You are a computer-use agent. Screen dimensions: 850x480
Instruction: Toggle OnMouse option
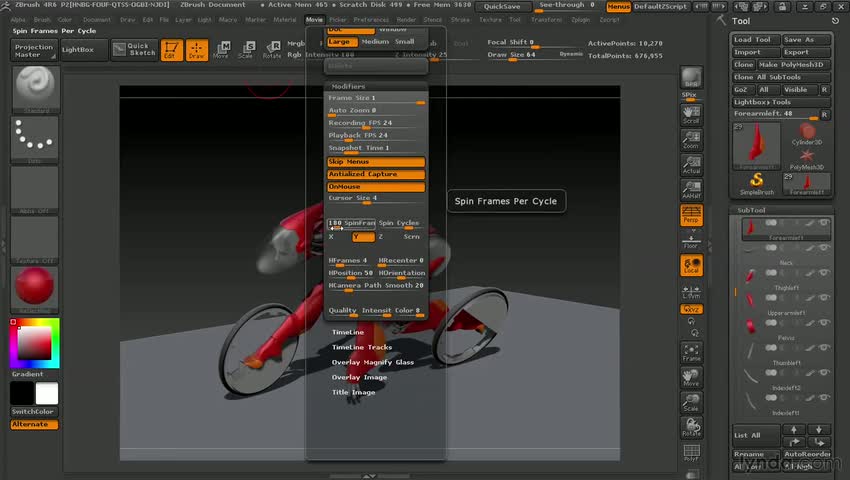[376, 187]
